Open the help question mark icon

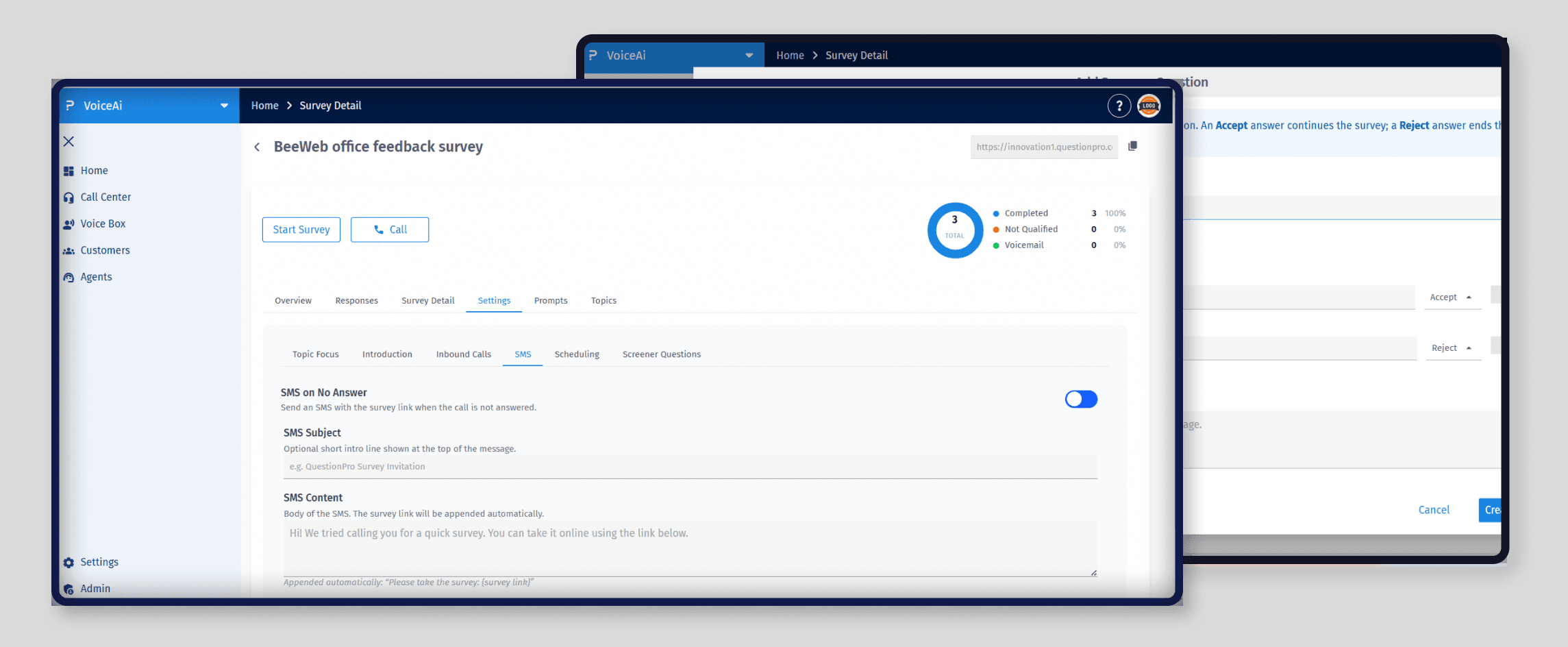[1119, 106]
